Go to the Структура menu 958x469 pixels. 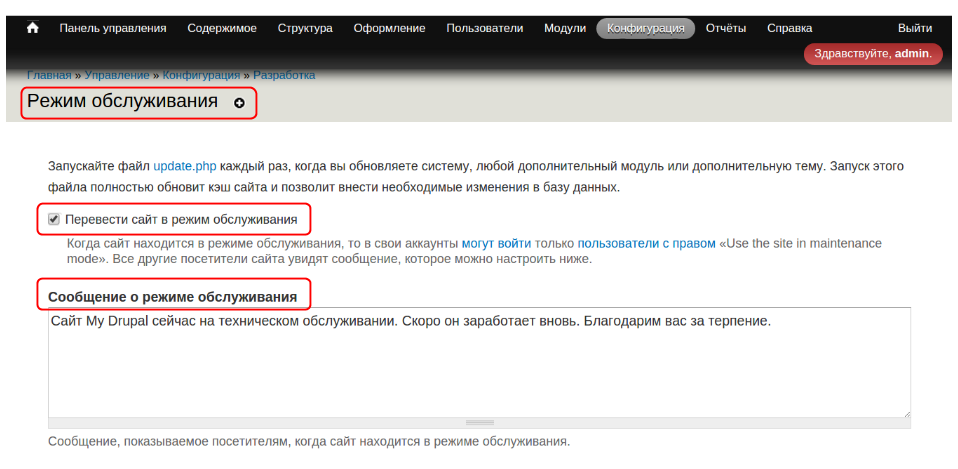(x=305, y=28)
